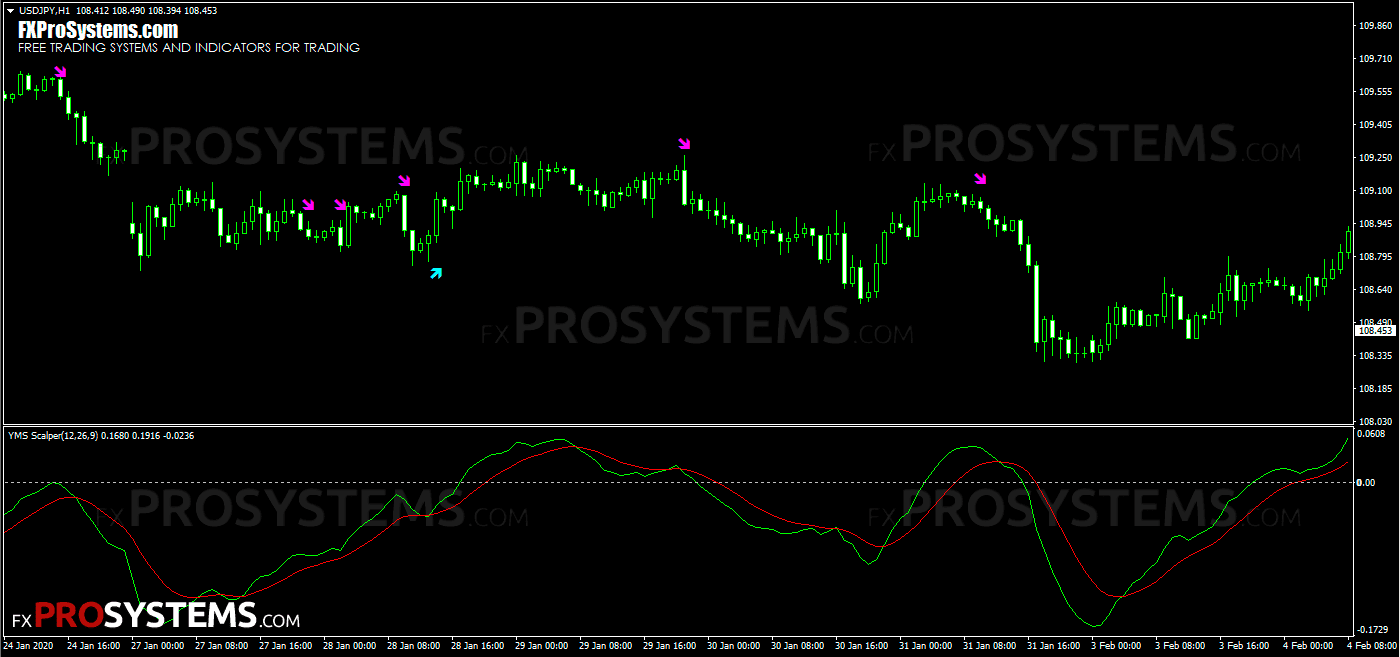Image resolution: width=1400 pixels, height=657 pixels.
Task: Open the triangle dropdown beside USDJPY,H1
Action: [x=11, y=10]
